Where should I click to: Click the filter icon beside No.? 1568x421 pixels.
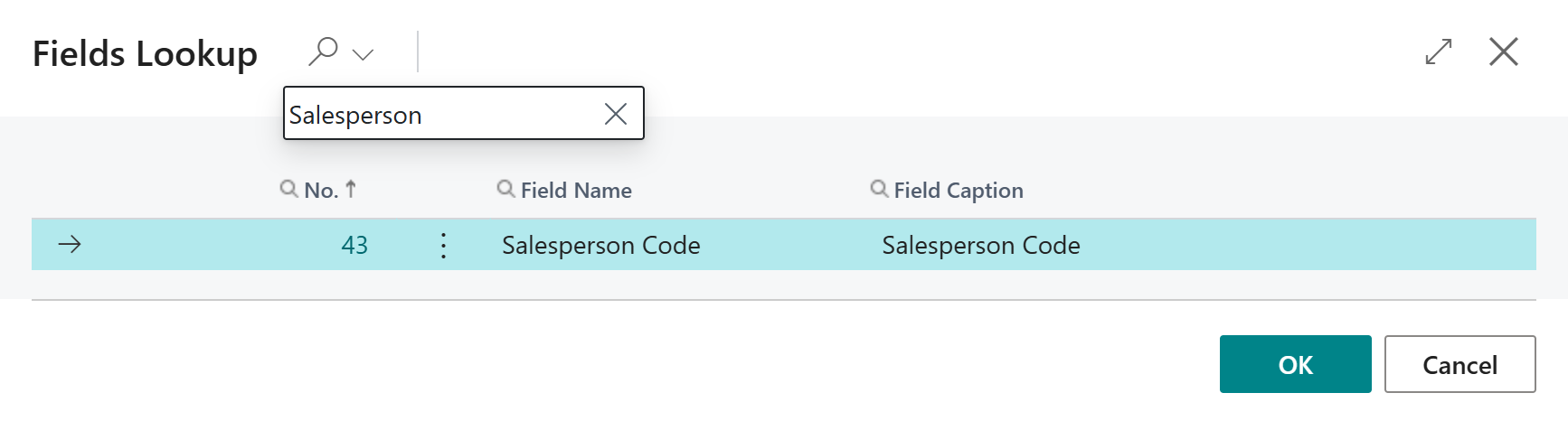pyautogui.click(x=289, y=189)
